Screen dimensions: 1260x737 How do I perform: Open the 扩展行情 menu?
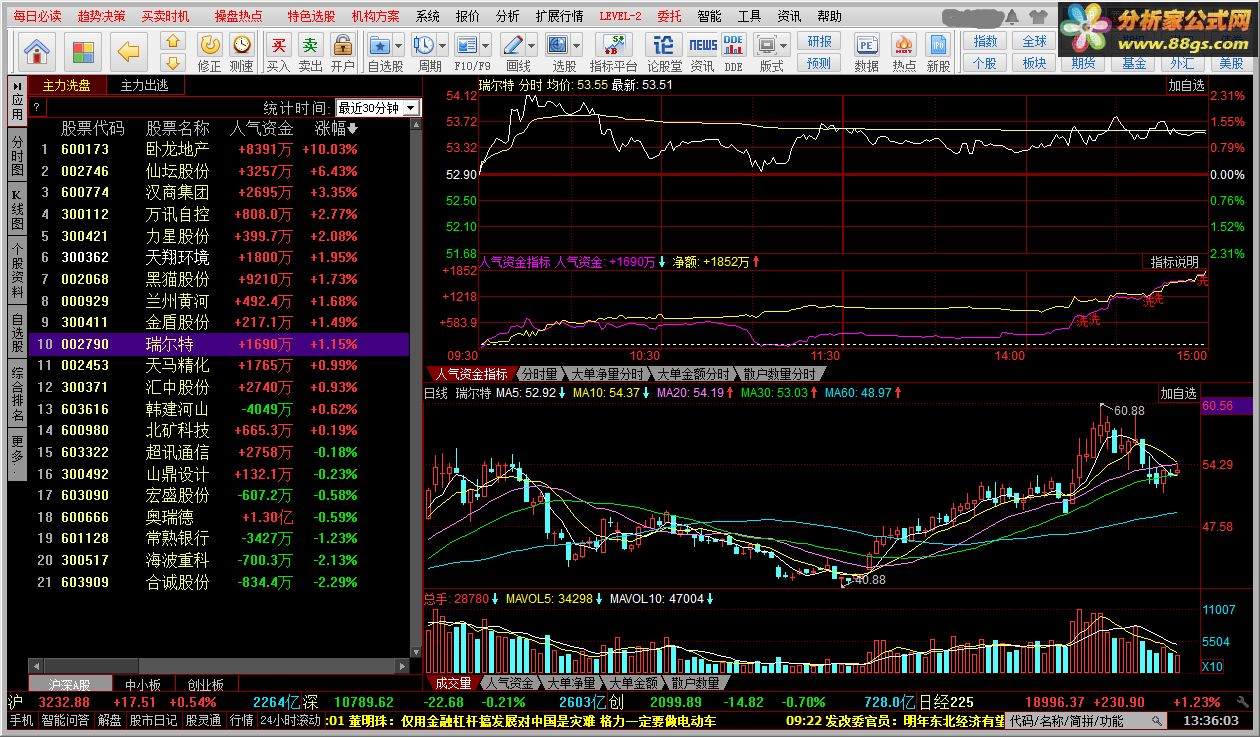coord(559,16)
